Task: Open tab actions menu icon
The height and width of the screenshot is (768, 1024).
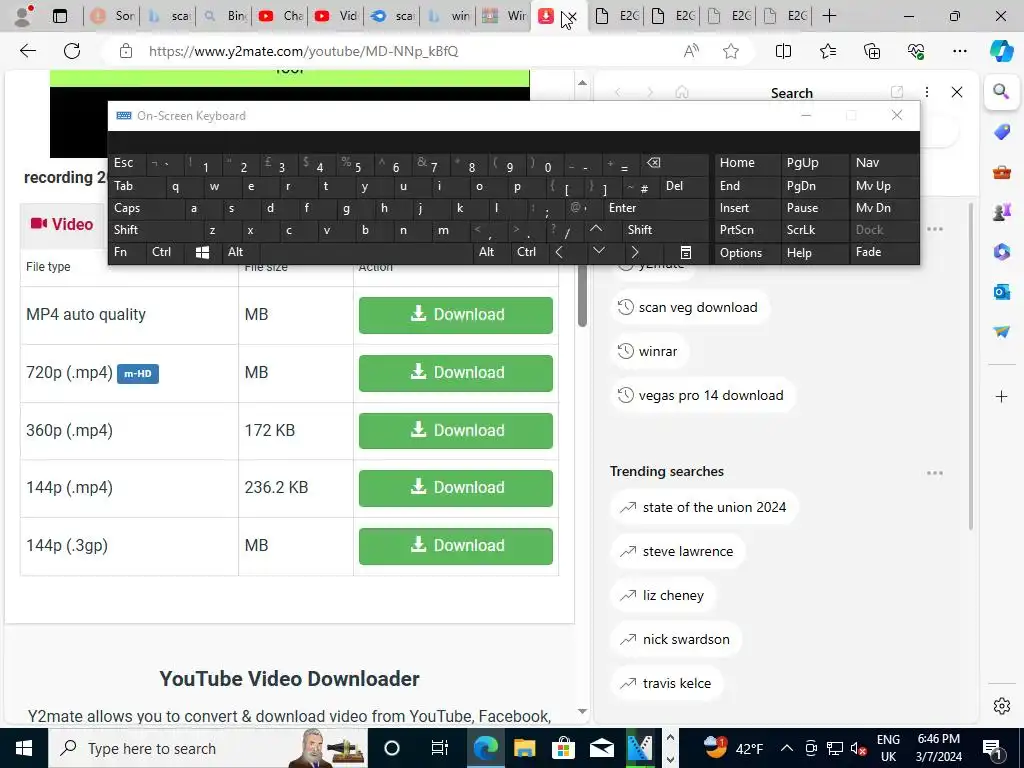Action: pyautogui.click(x=59, y=16)
